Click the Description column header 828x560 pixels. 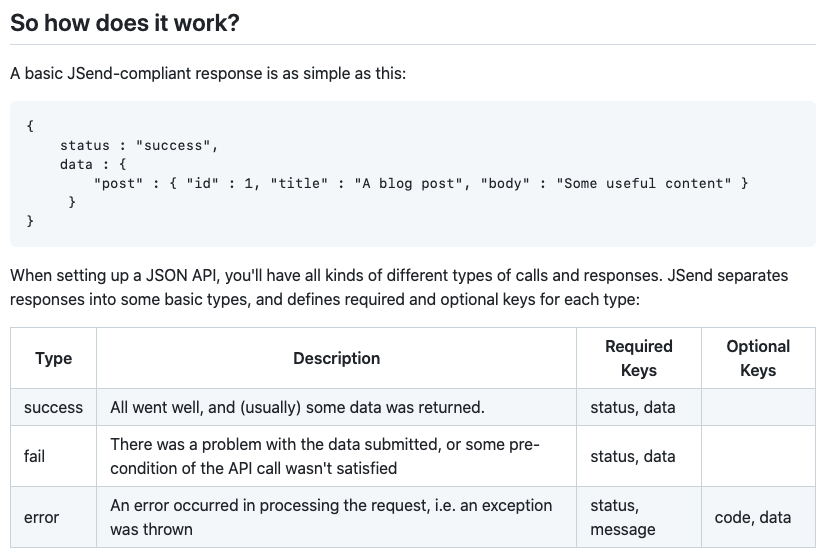336,358
